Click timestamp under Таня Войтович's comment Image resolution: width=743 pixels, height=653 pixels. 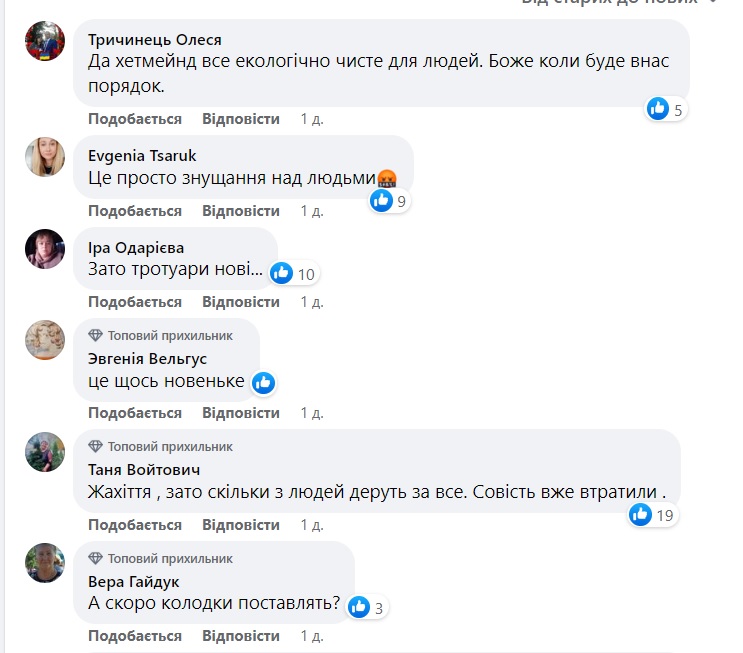[312, 525]
